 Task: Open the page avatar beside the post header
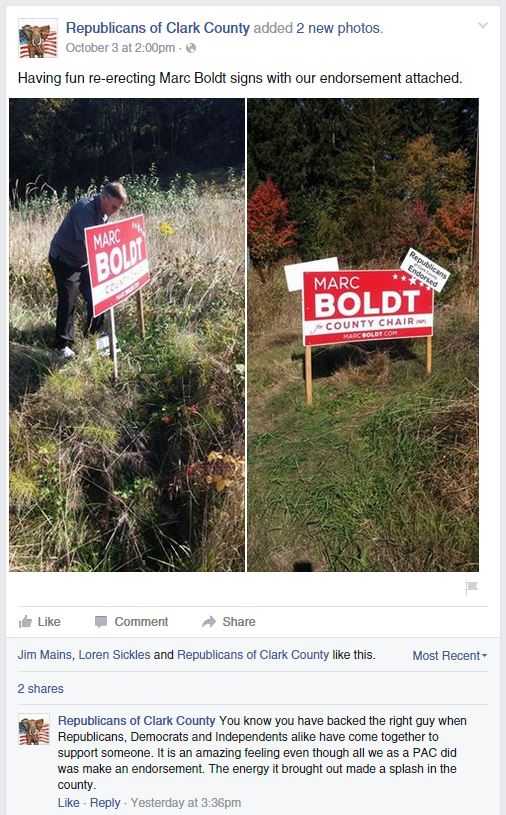tap(38, 38)
